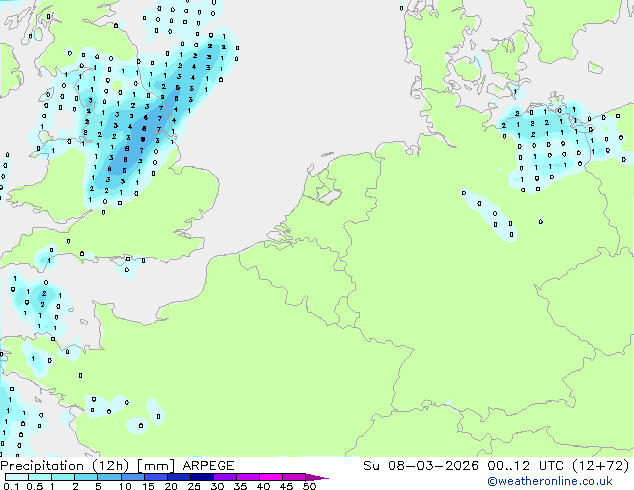The width and height of the screenshot is (634, 490).
Task: Click the '(12+72)' forecast offset text
Action: pyautogui.click(x=601, y=466)
